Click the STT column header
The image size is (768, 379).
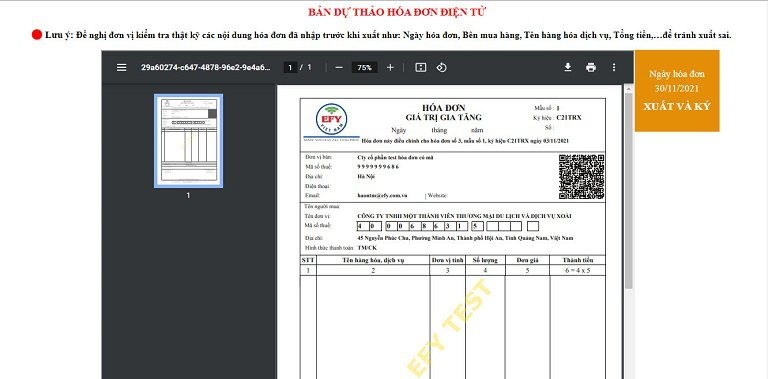308,260
